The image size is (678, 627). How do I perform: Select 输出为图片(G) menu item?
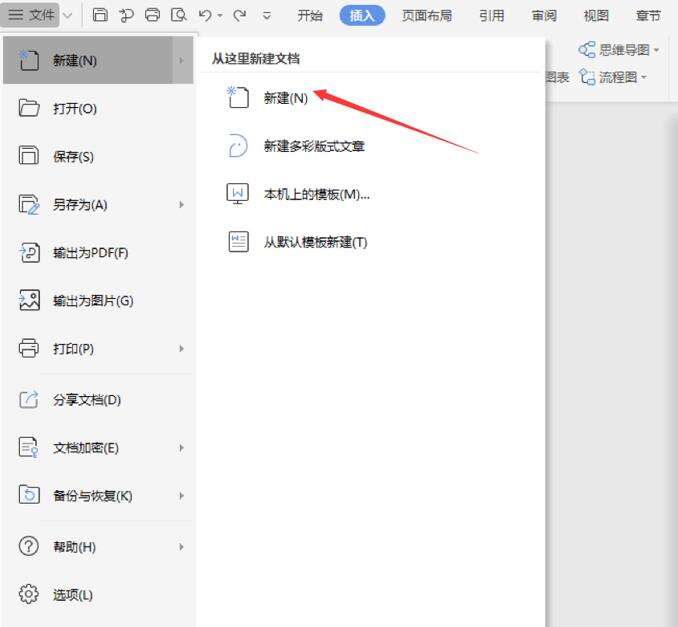pyautogui.click(x=98, y=301)
